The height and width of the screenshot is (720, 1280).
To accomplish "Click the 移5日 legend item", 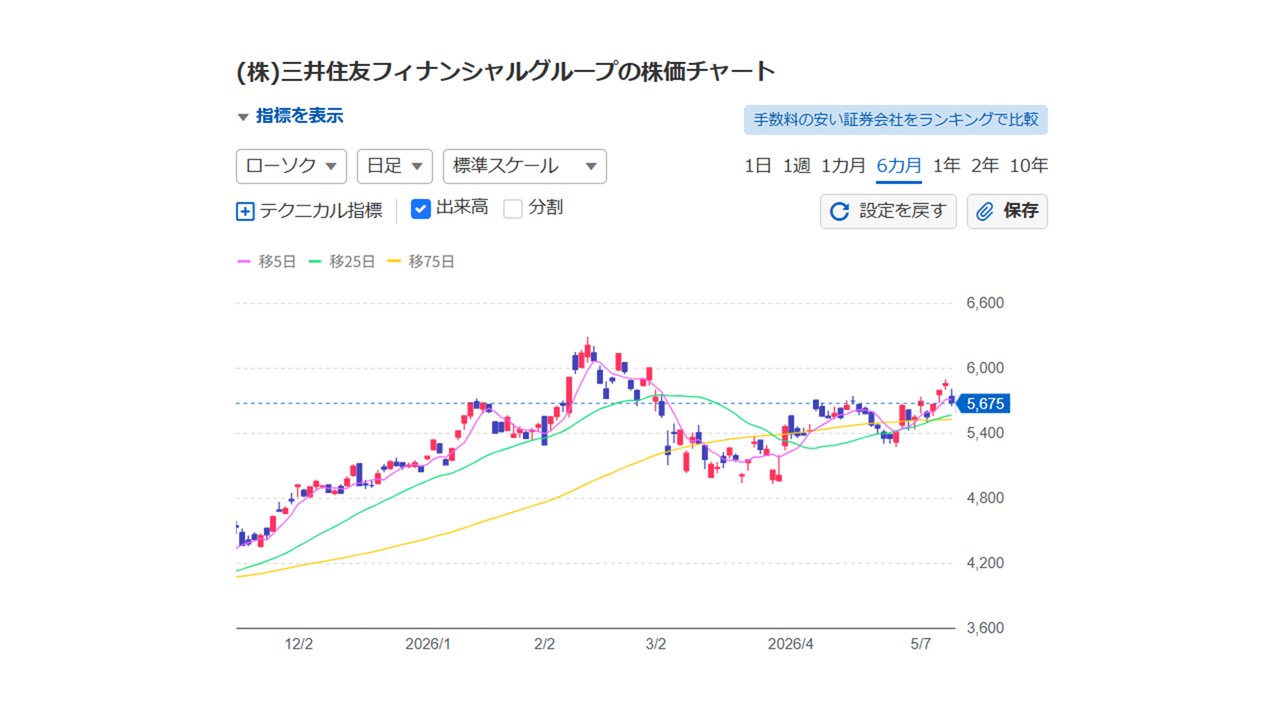I will click(x=266, y=262).
